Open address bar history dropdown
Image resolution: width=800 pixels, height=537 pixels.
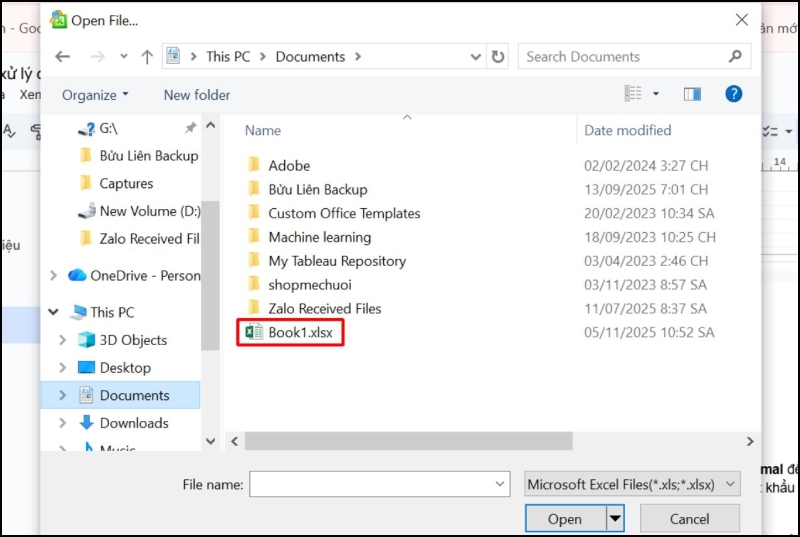click(475, 57)
